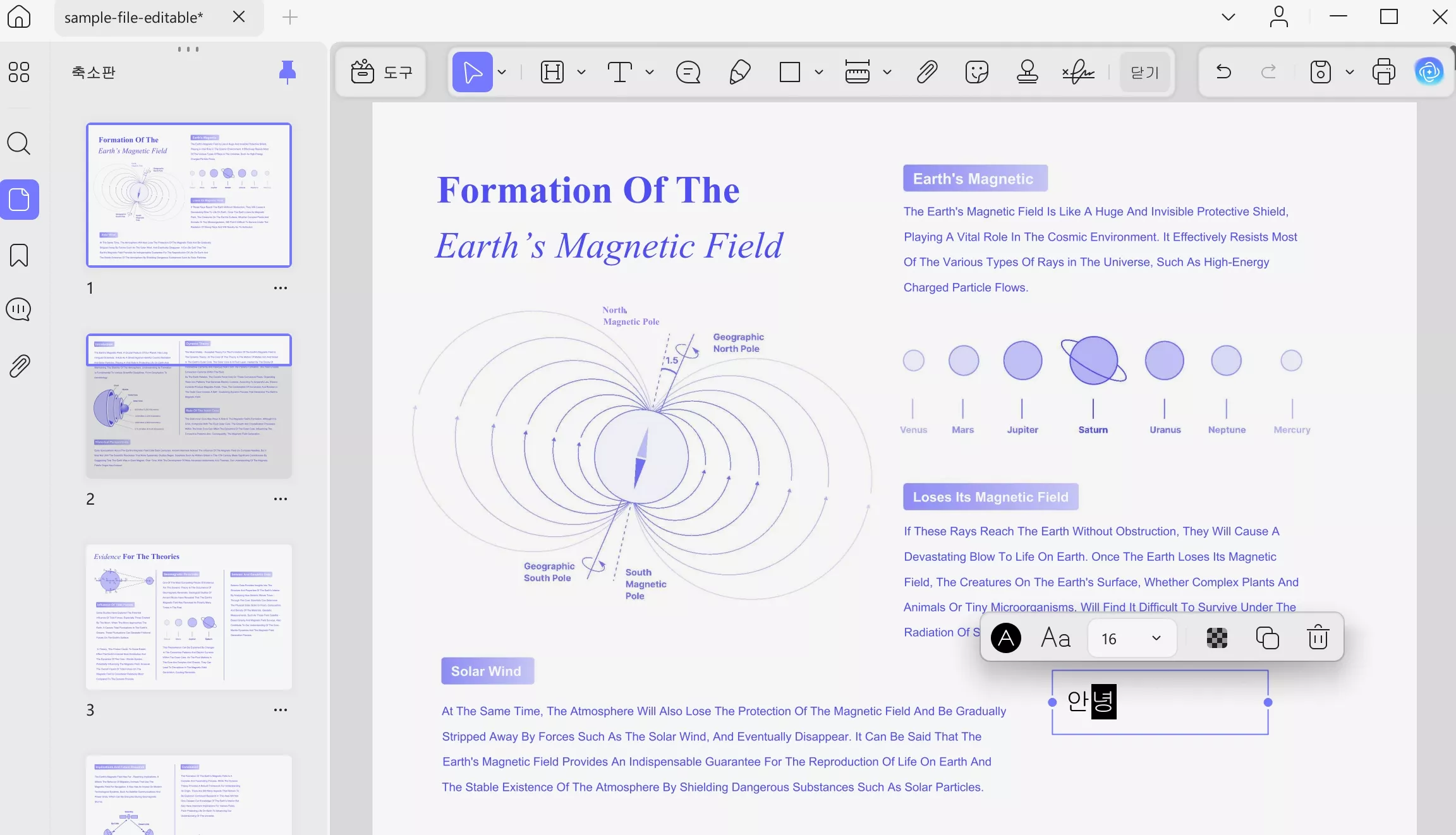Open the font size 16 dropdown

pos(1132,638)
